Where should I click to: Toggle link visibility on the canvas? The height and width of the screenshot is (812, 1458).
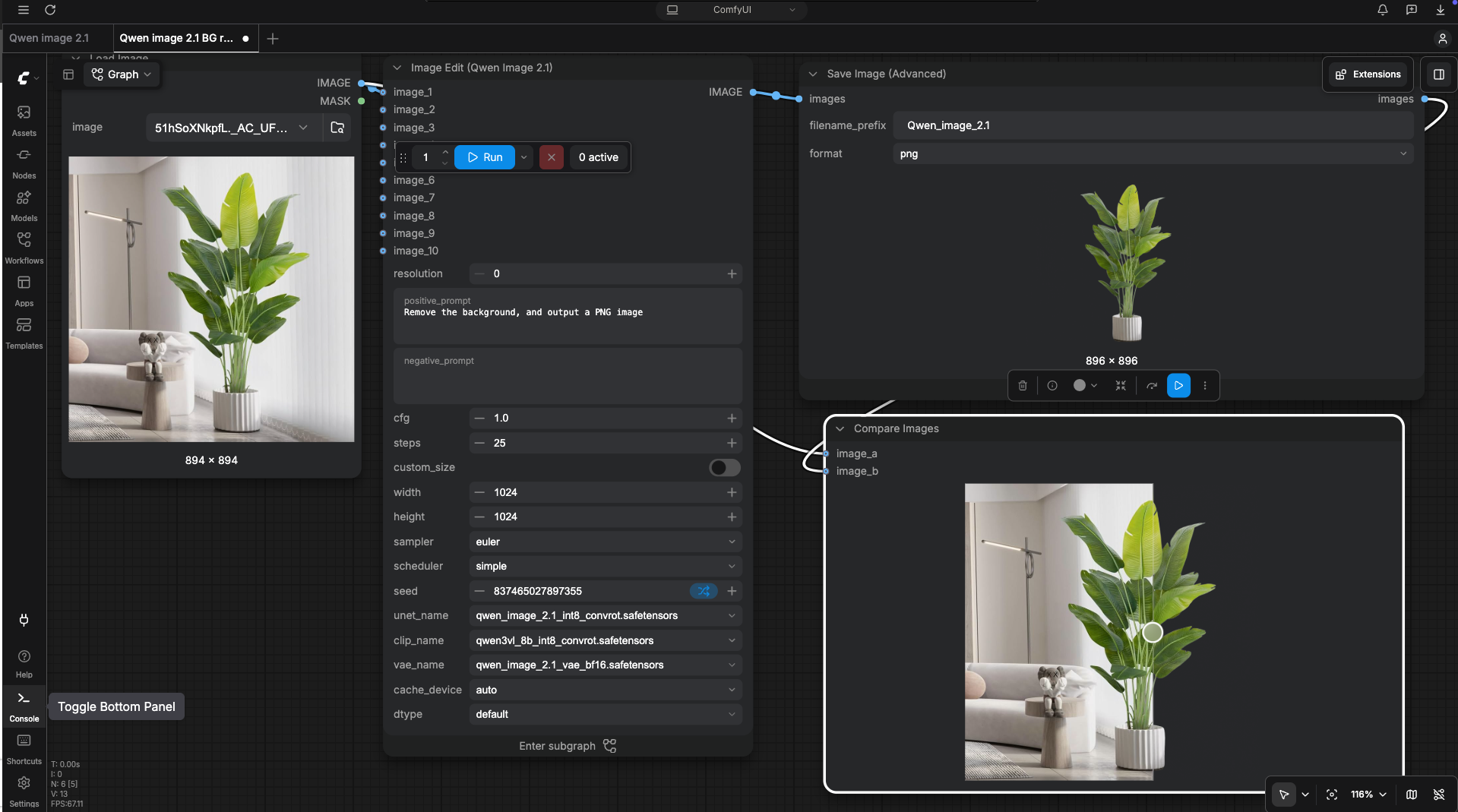(x=1438, y=795)
